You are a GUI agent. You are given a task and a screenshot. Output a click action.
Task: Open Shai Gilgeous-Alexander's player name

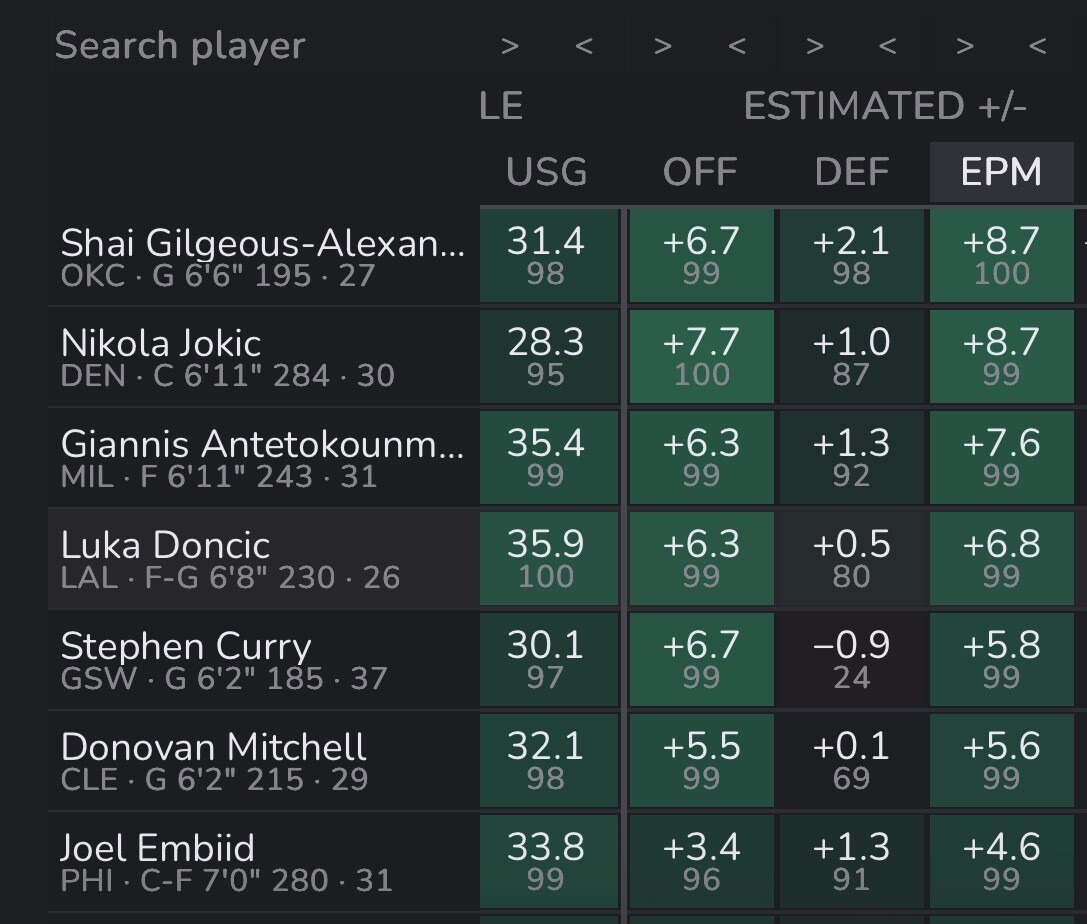tap(262, 242)
